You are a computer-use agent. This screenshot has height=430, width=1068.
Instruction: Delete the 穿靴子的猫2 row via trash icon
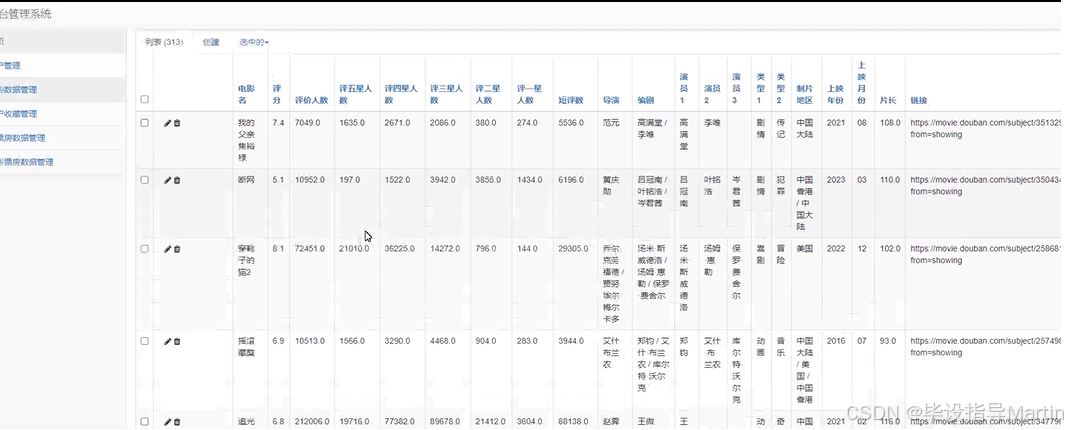177,249
